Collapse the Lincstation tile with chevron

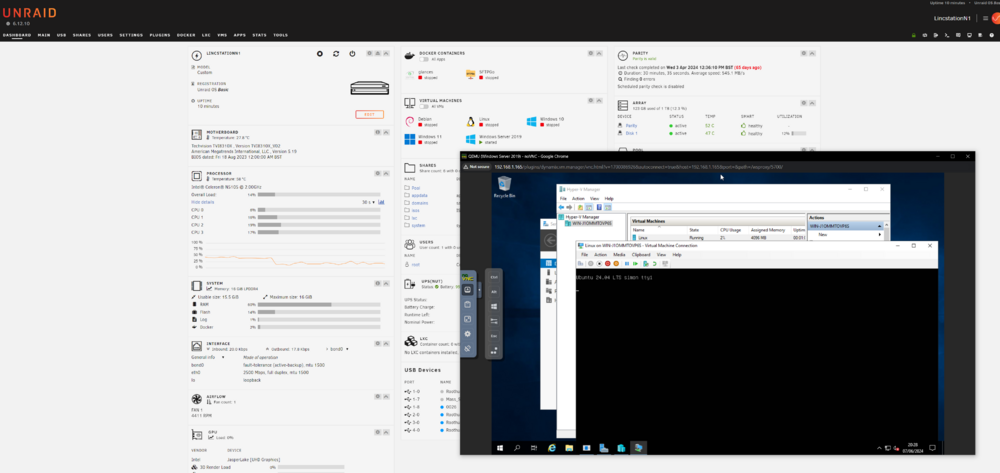coord(386,54)
